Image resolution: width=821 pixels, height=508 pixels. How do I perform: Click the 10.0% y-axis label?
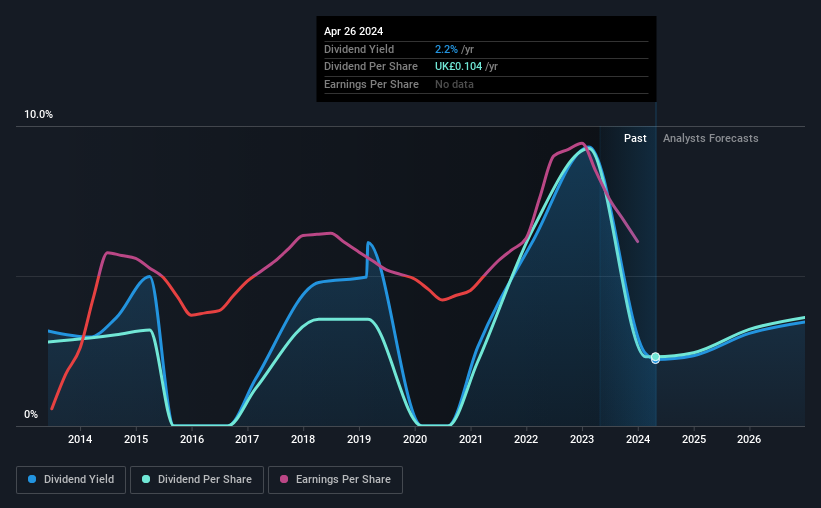tap(39, 115)
